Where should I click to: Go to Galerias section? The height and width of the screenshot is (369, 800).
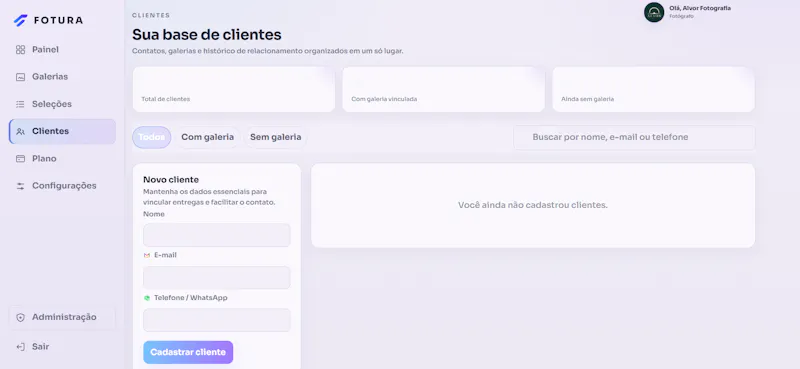pyautogui.click(x=62, y=77)
